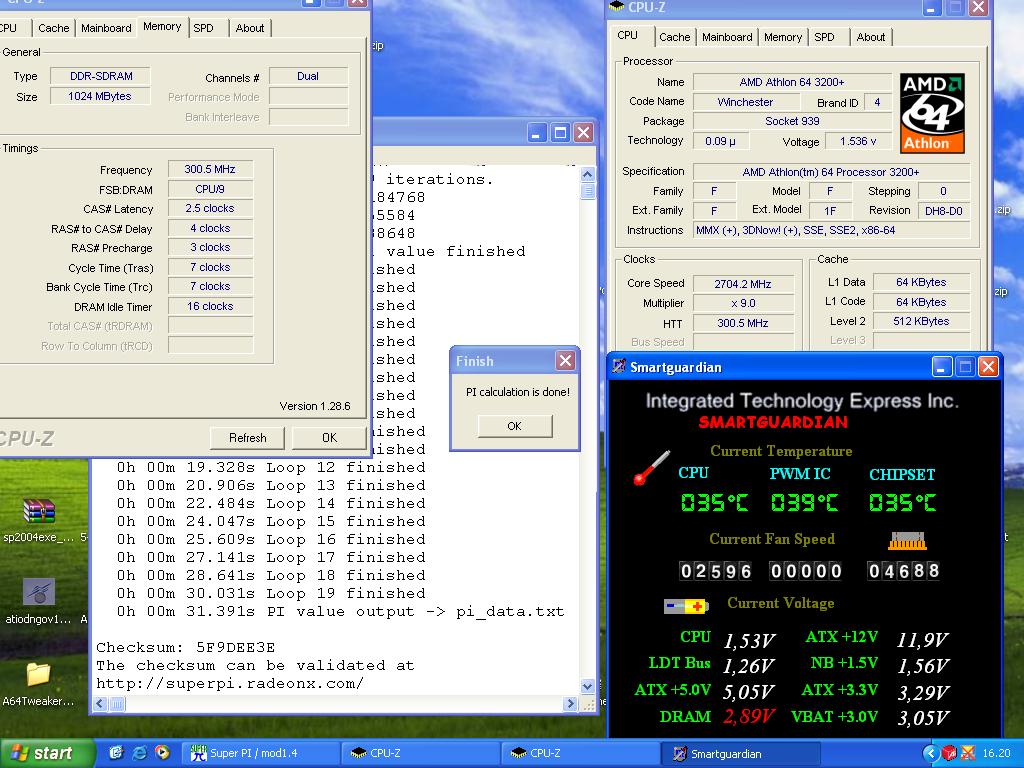Open the Mainboard tab in the CPU-Z processor window
This screenshot has height=768, width=1024.
728,37
